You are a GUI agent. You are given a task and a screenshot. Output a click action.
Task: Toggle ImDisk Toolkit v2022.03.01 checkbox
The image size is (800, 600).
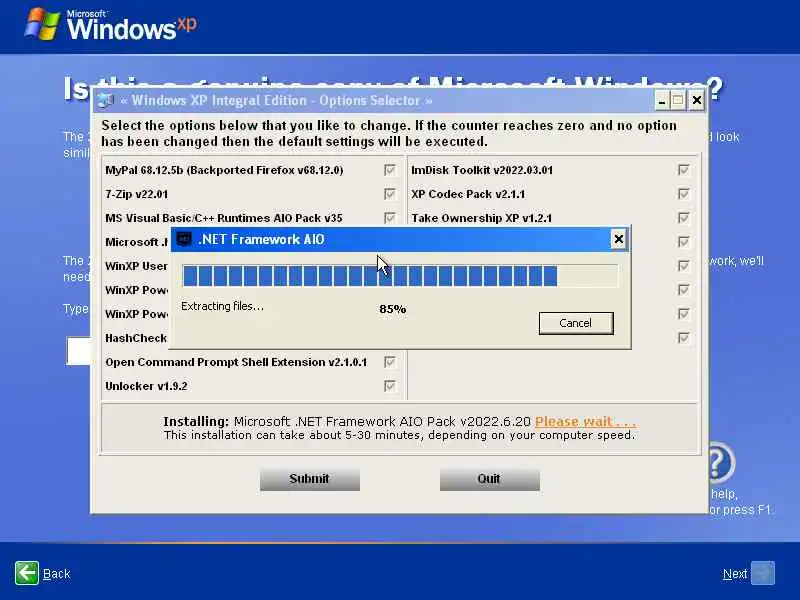click(684, 170)
